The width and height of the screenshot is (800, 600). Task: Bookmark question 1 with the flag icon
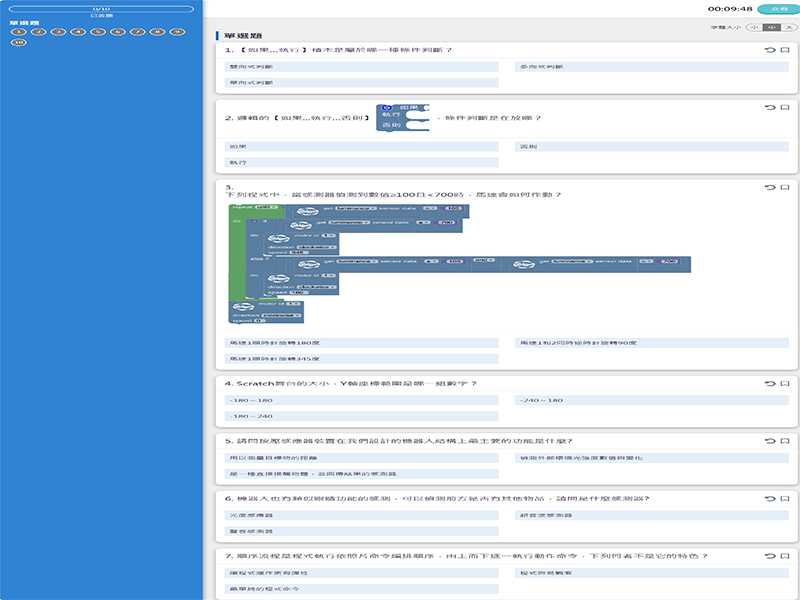(785, 50)
